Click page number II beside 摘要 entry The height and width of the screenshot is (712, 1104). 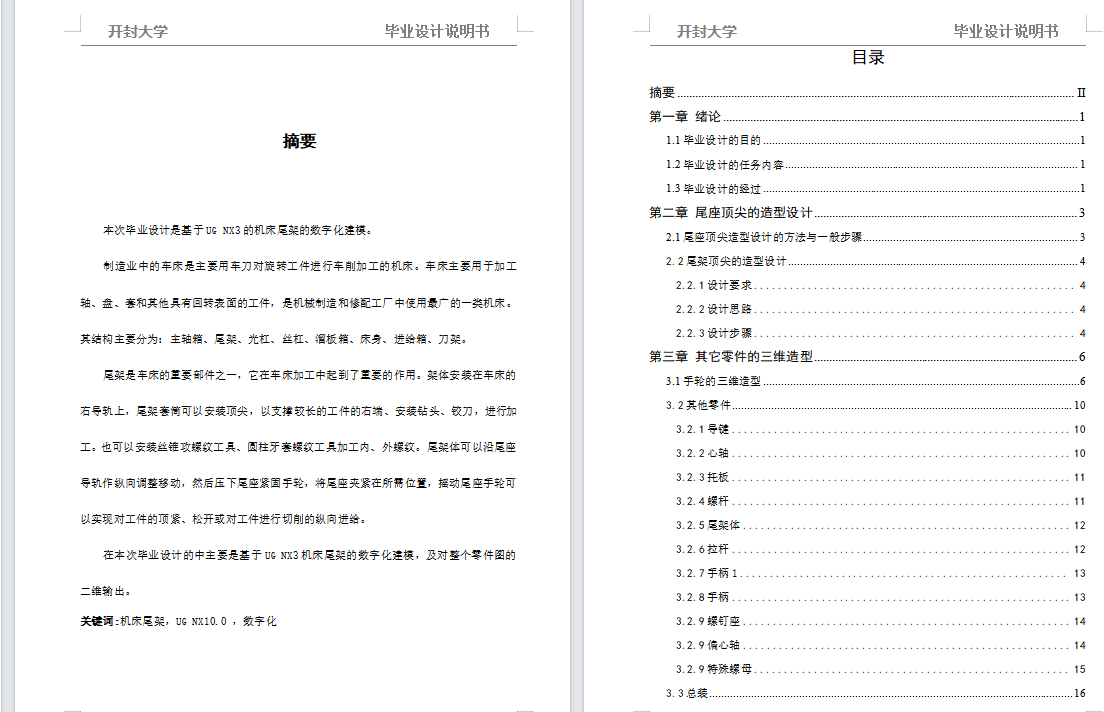(x=1081, y=92)
